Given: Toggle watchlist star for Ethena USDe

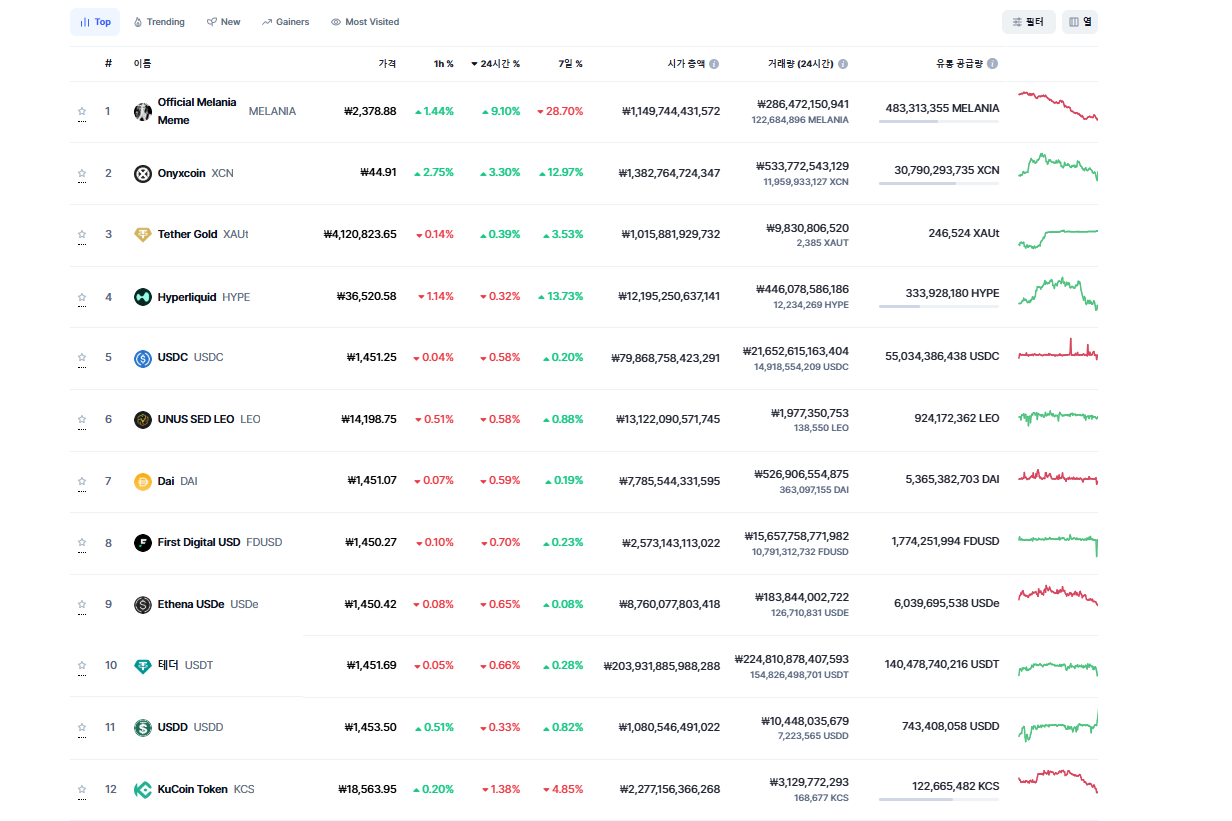Looking at the screenshot, I should [82, 605].
